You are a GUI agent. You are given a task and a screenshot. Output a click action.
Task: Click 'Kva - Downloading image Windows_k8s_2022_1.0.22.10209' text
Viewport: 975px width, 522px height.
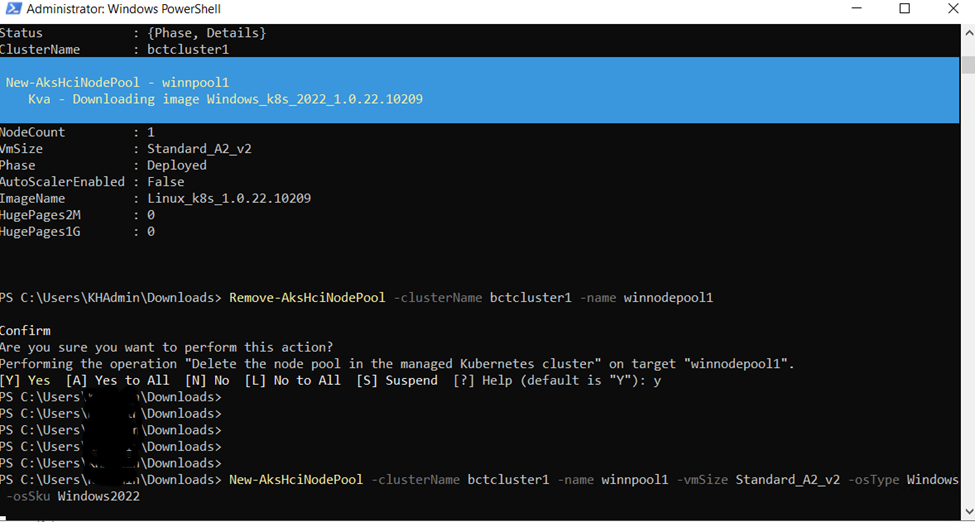(x=225, y=100)
